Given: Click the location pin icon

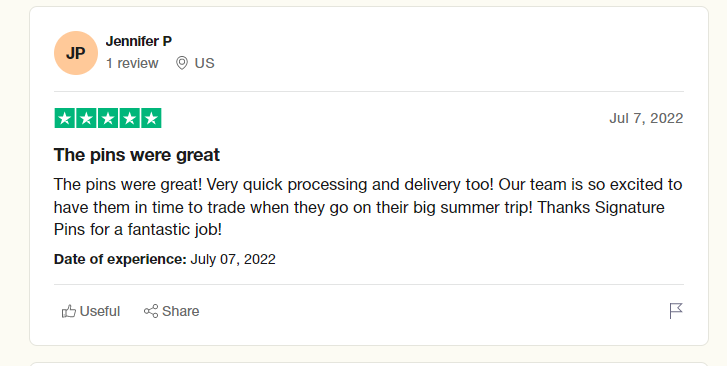Looking at the screenshot, I should (x=182, y=63).
